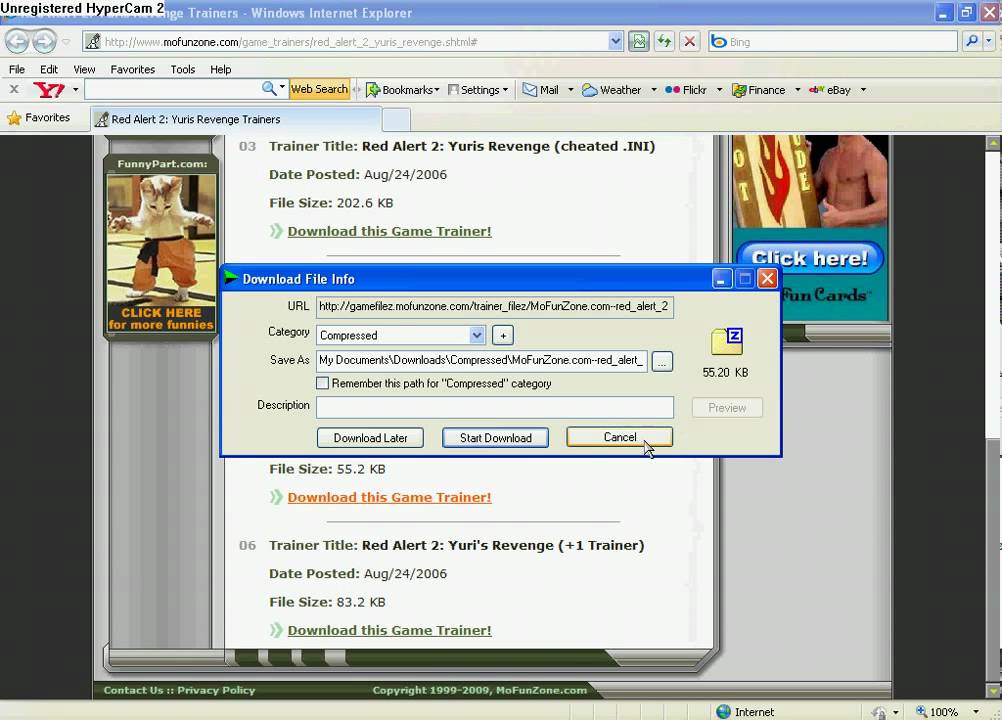Click the Save As path field
Screen dimensions: 1002x720
pyautogui.click(x=482, y=361)
